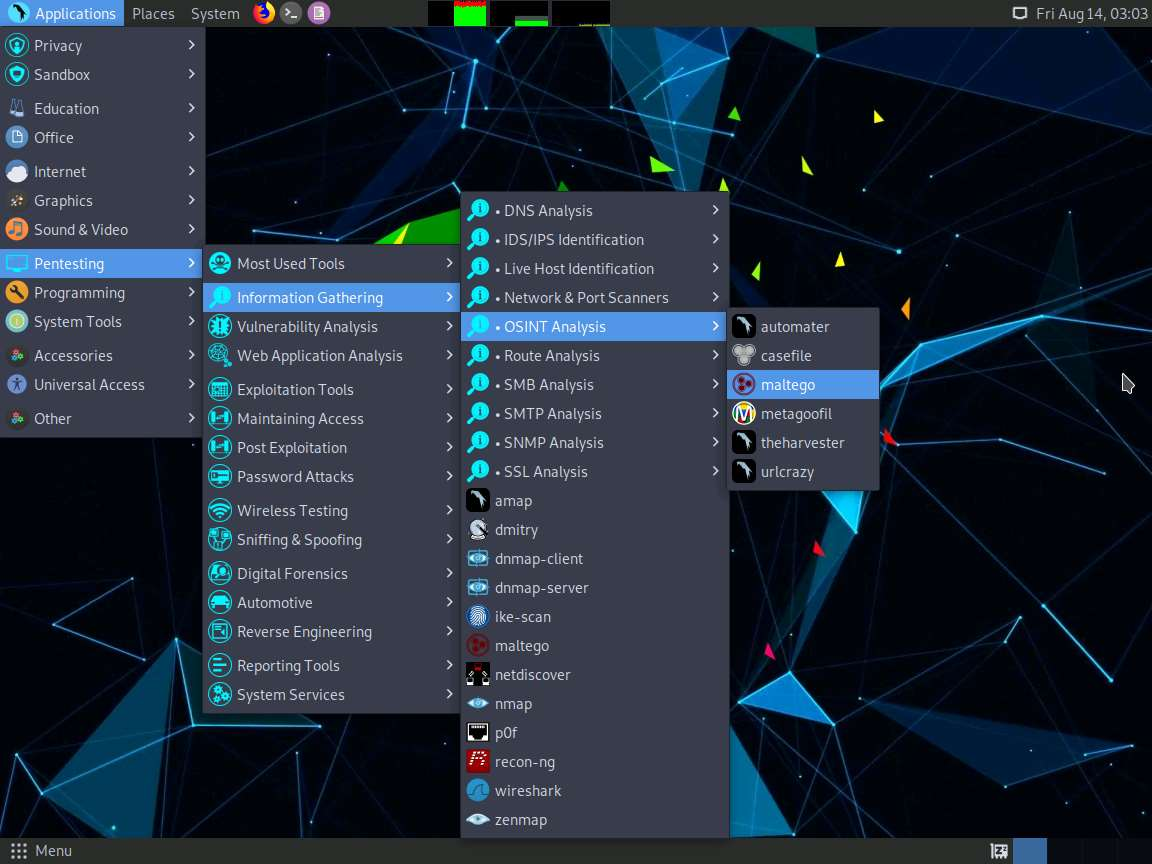
Task: Open urlcrazy tool
Action: [x=803, y=472]
